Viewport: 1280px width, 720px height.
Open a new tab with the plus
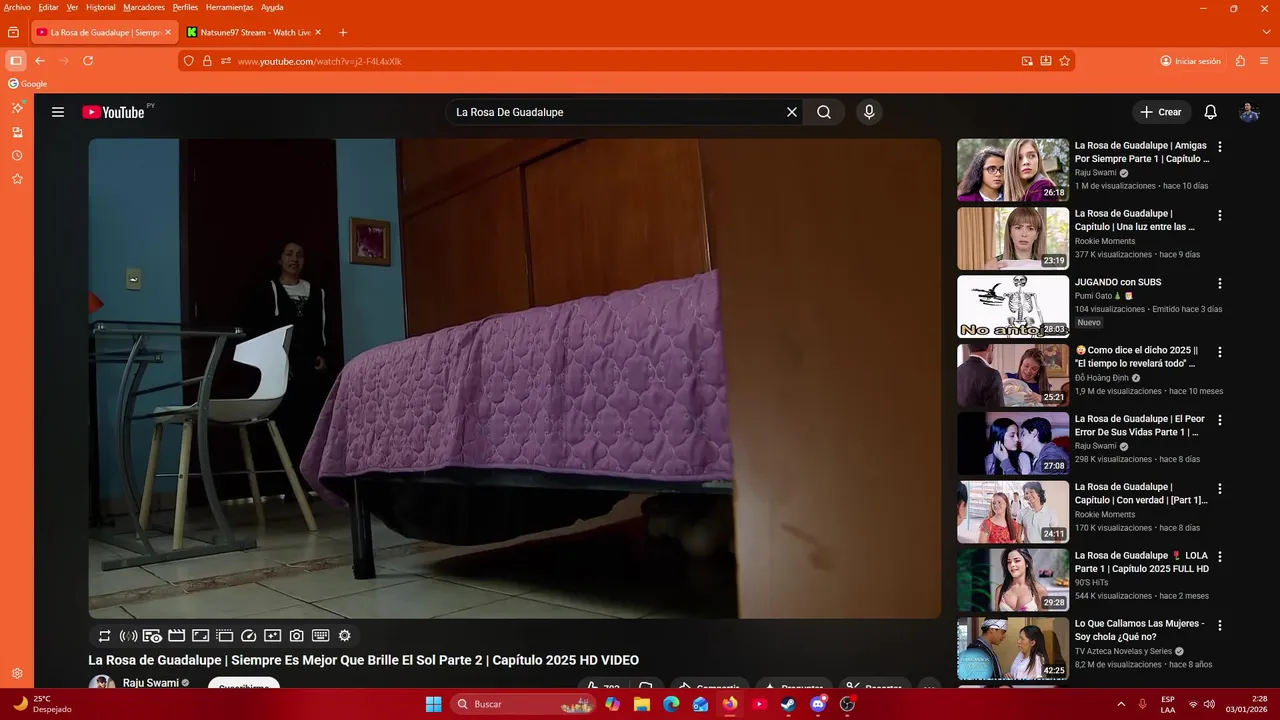343,32
